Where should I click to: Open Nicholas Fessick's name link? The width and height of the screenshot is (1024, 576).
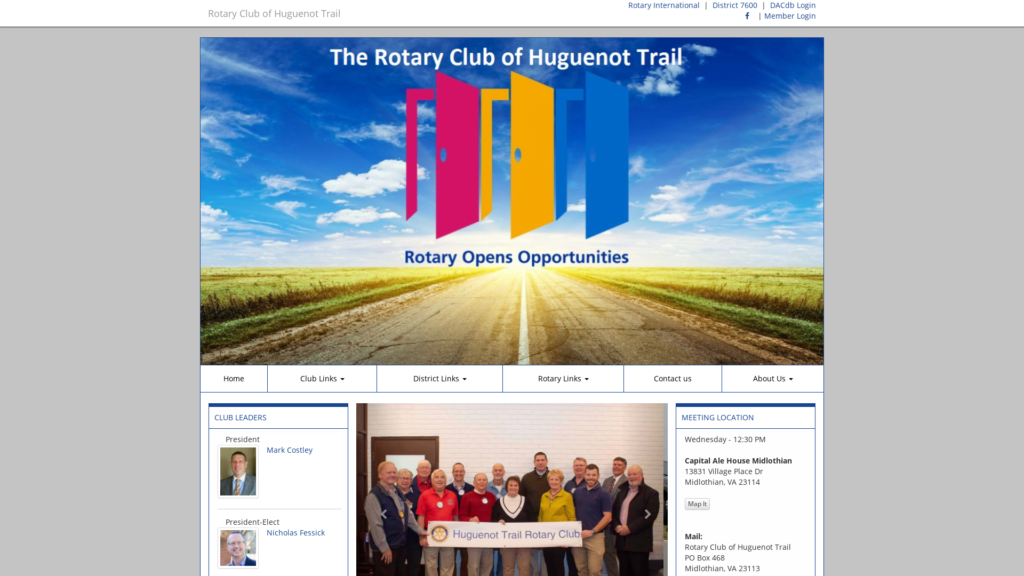pyautogui.click(x=295, y=533)
